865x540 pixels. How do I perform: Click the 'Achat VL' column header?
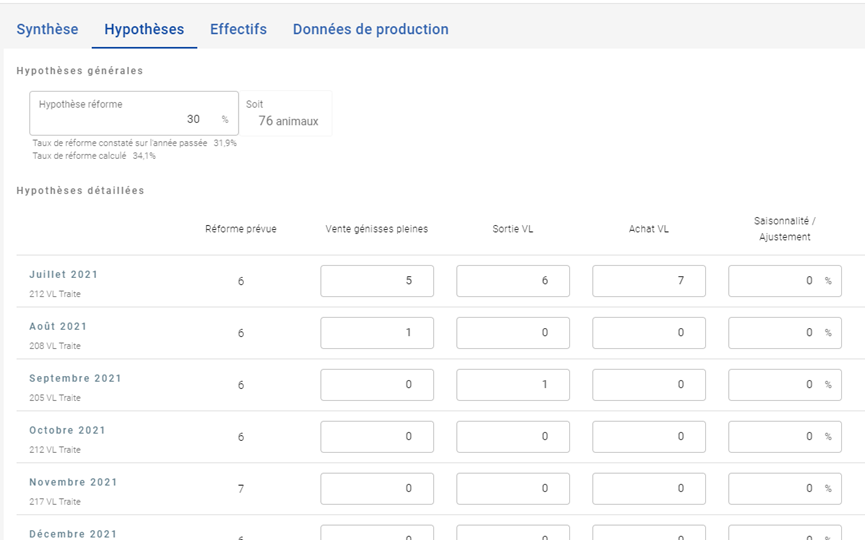click(649, 229)
